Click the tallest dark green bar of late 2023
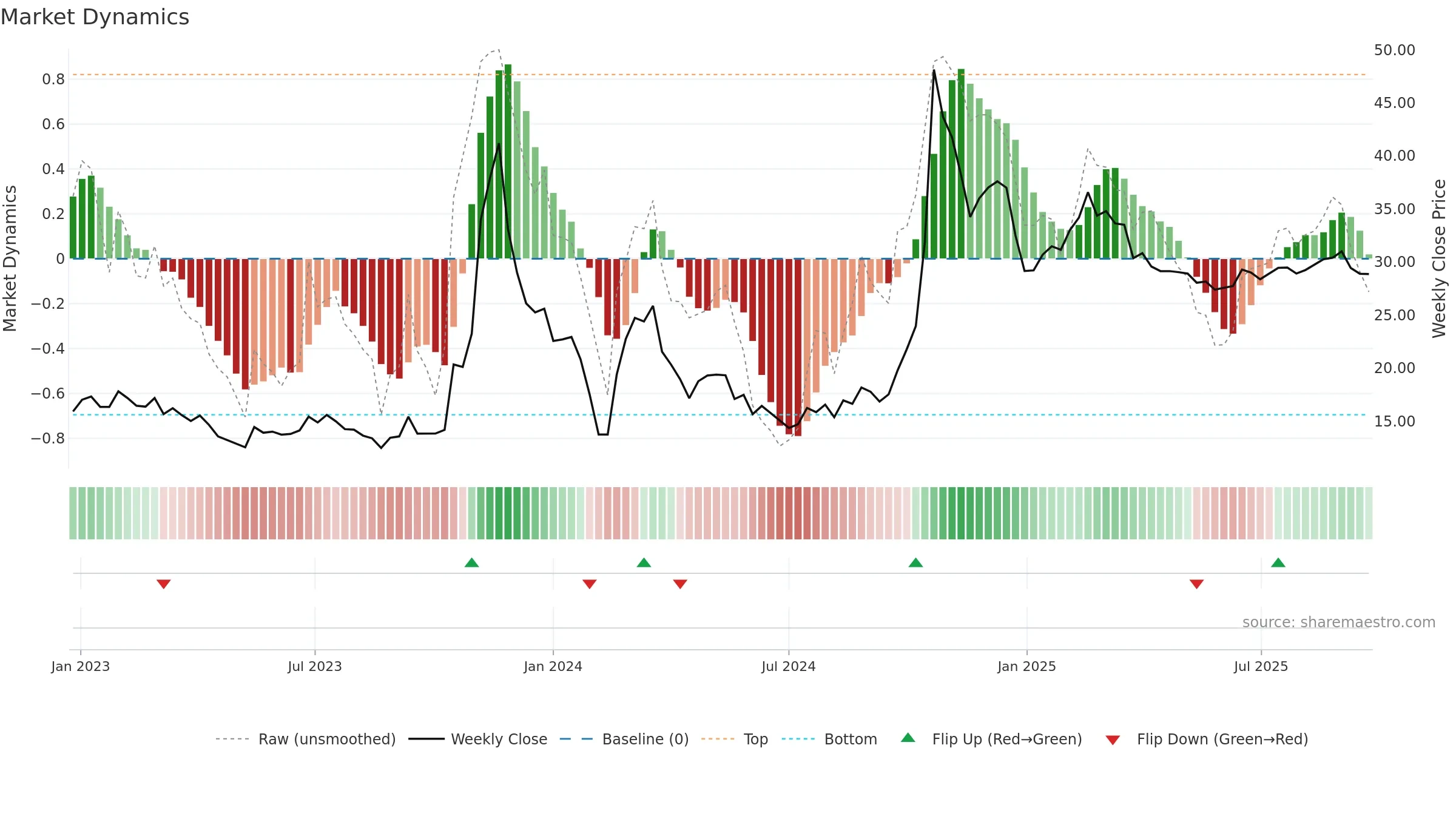Viewport: 1456px width, 819px height. pos(508,161)
